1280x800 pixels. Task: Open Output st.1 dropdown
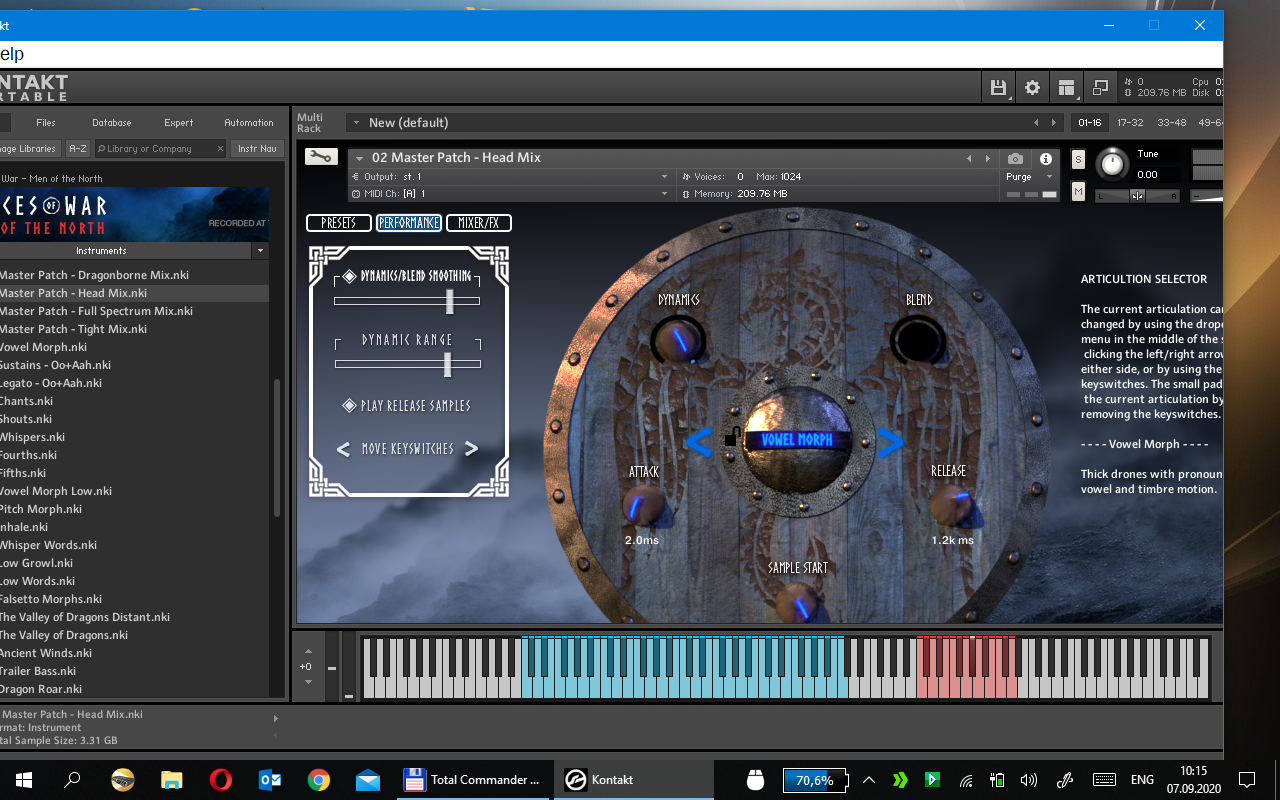[x=509, y=176]
